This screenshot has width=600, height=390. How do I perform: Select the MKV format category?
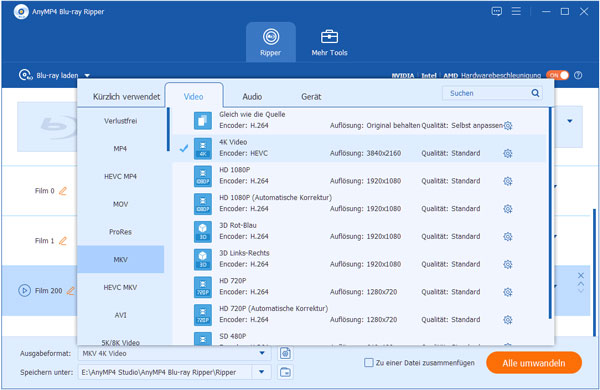coord(121,259)
